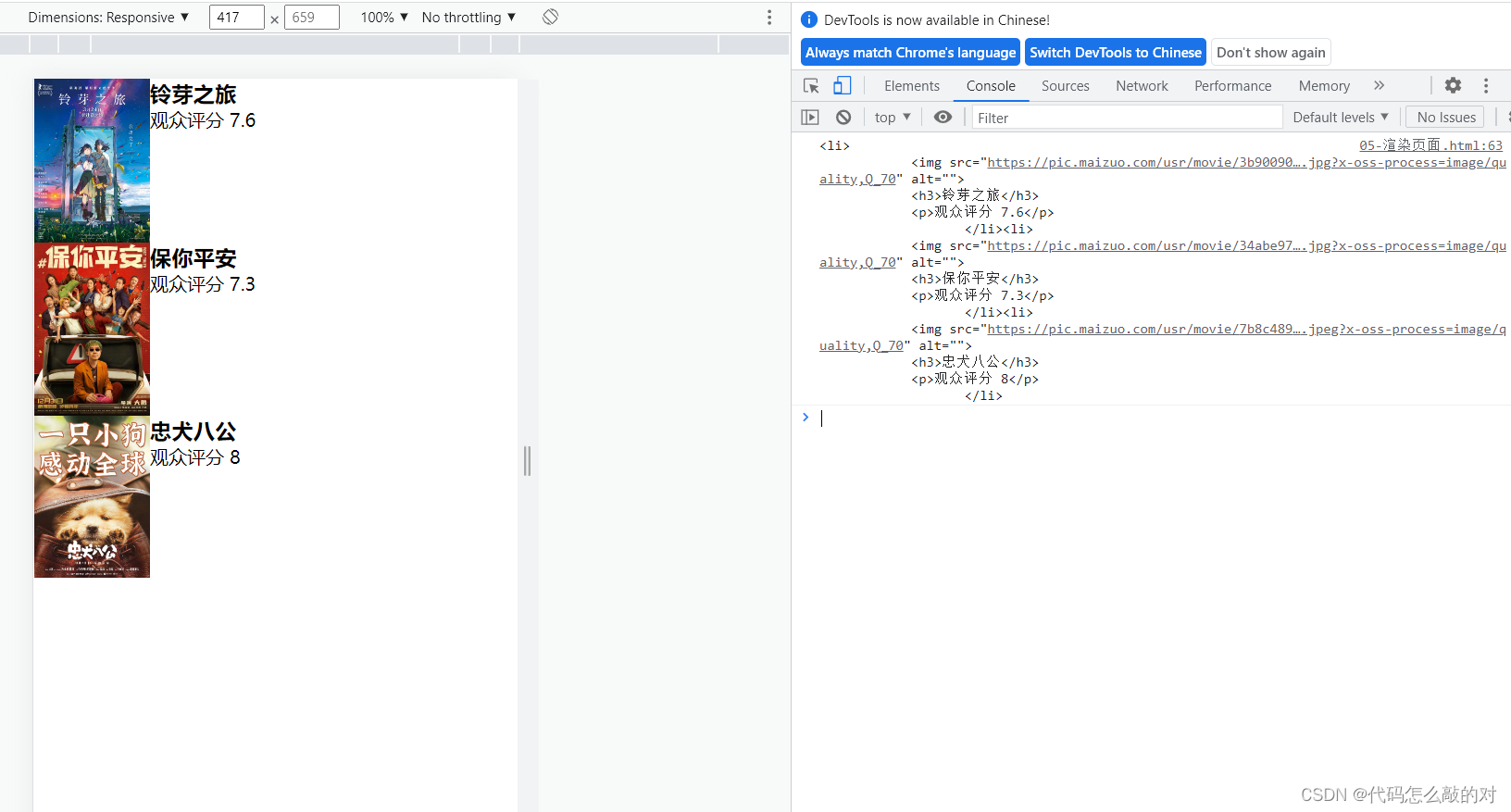Image resolution: width=1511 pixels, height=812 pixels.
Task: Click the 忠犬八公 movie title
Action: coord(194,431)
